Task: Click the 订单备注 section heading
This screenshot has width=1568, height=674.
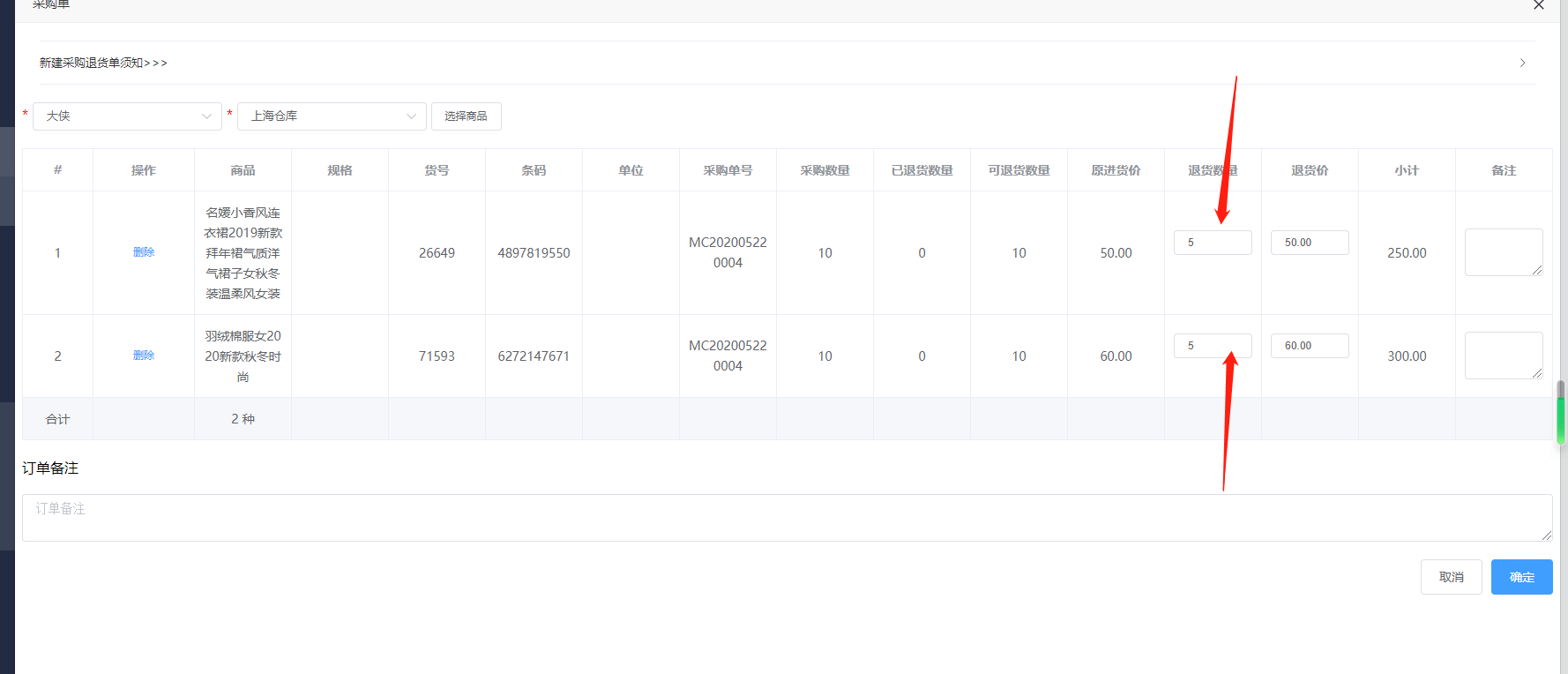Action: click(50, 468)
